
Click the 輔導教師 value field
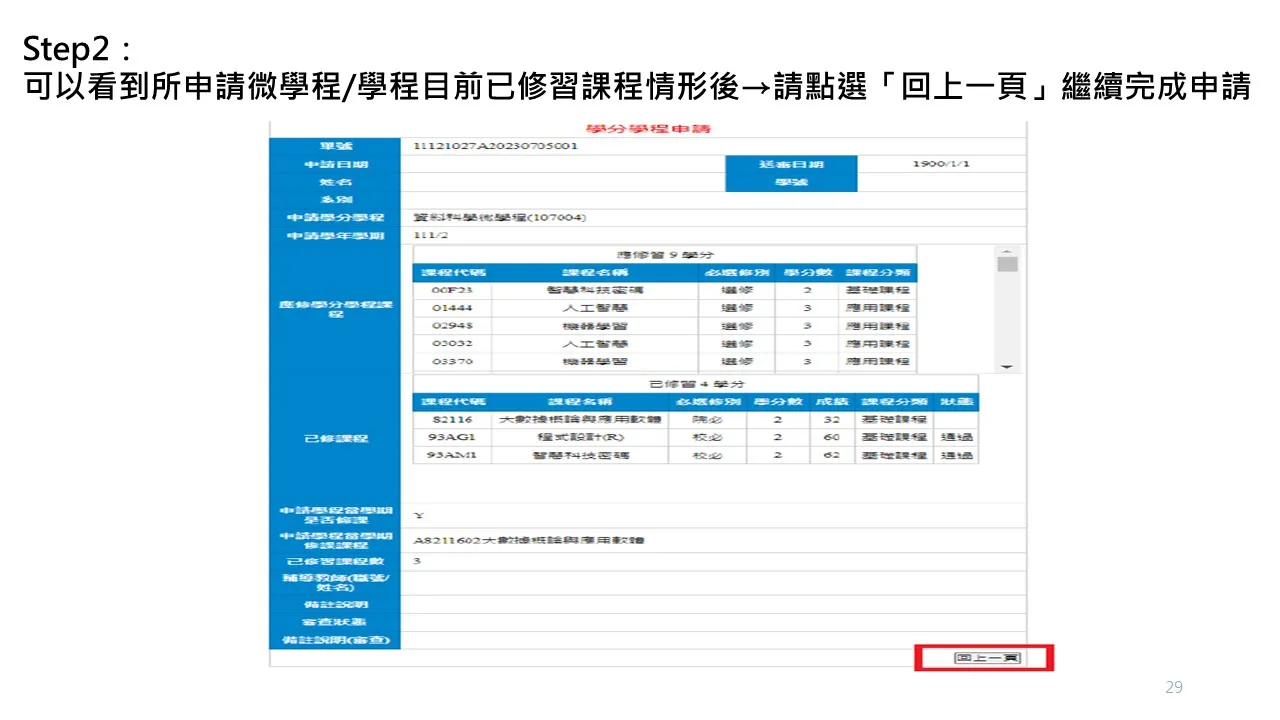712,583
